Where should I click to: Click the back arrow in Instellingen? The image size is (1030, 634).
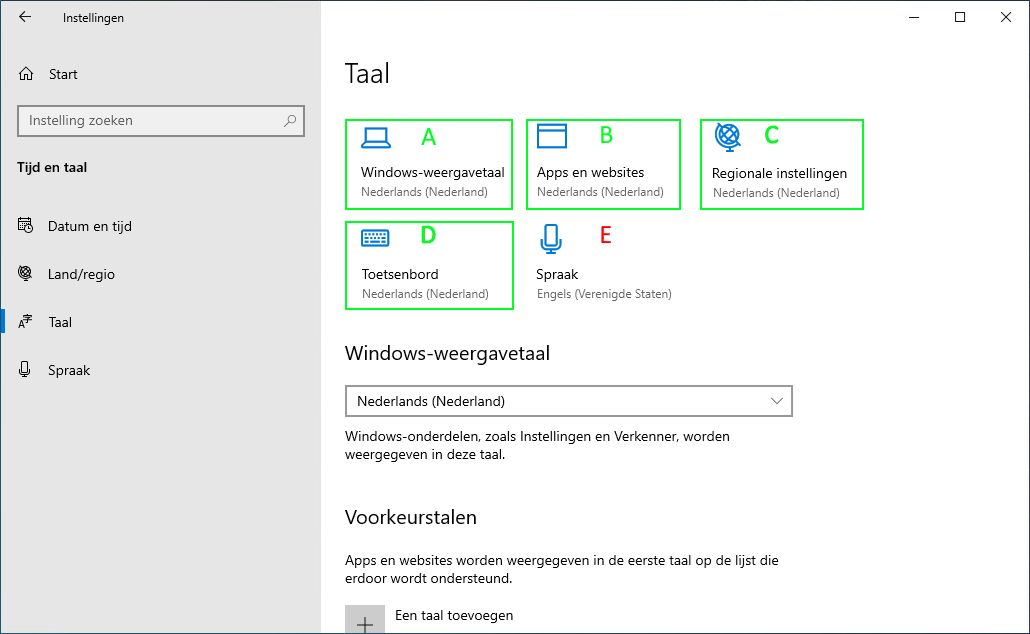(25, 17)
